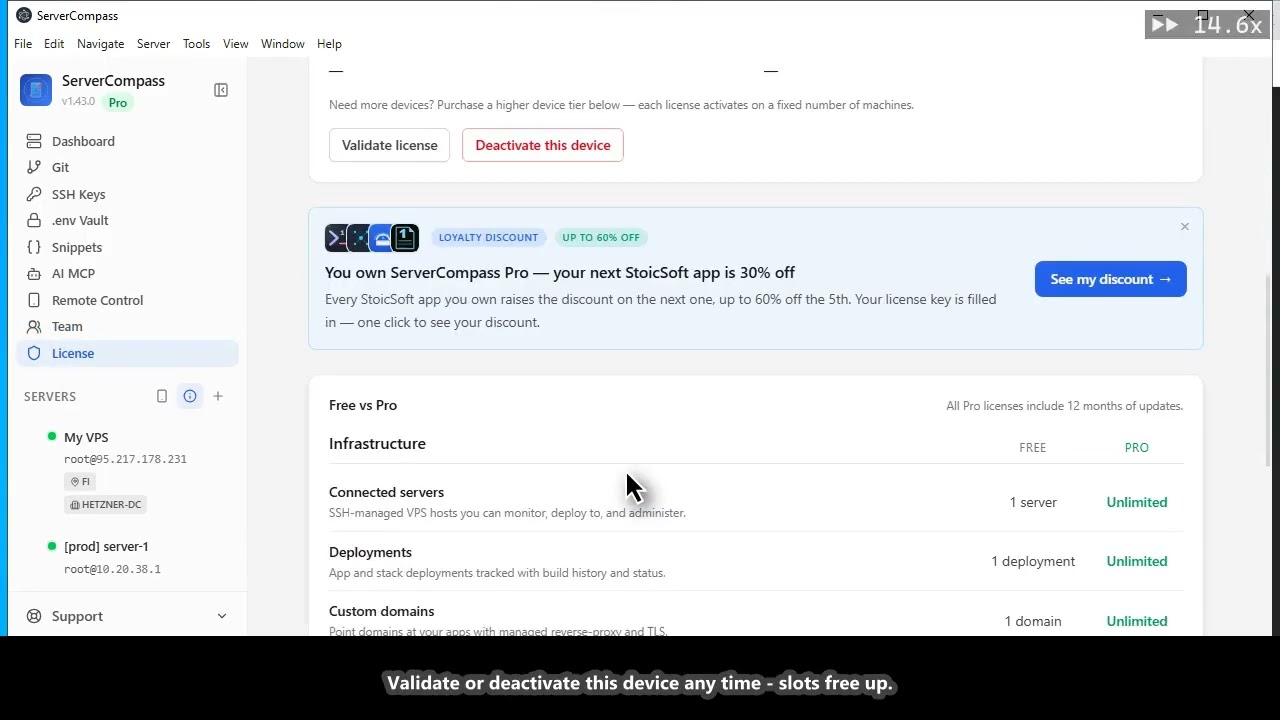Click the '1 deployment' free value
Image resolution: width=1280 pixels, height=720 pixels.
[1033, 561]
